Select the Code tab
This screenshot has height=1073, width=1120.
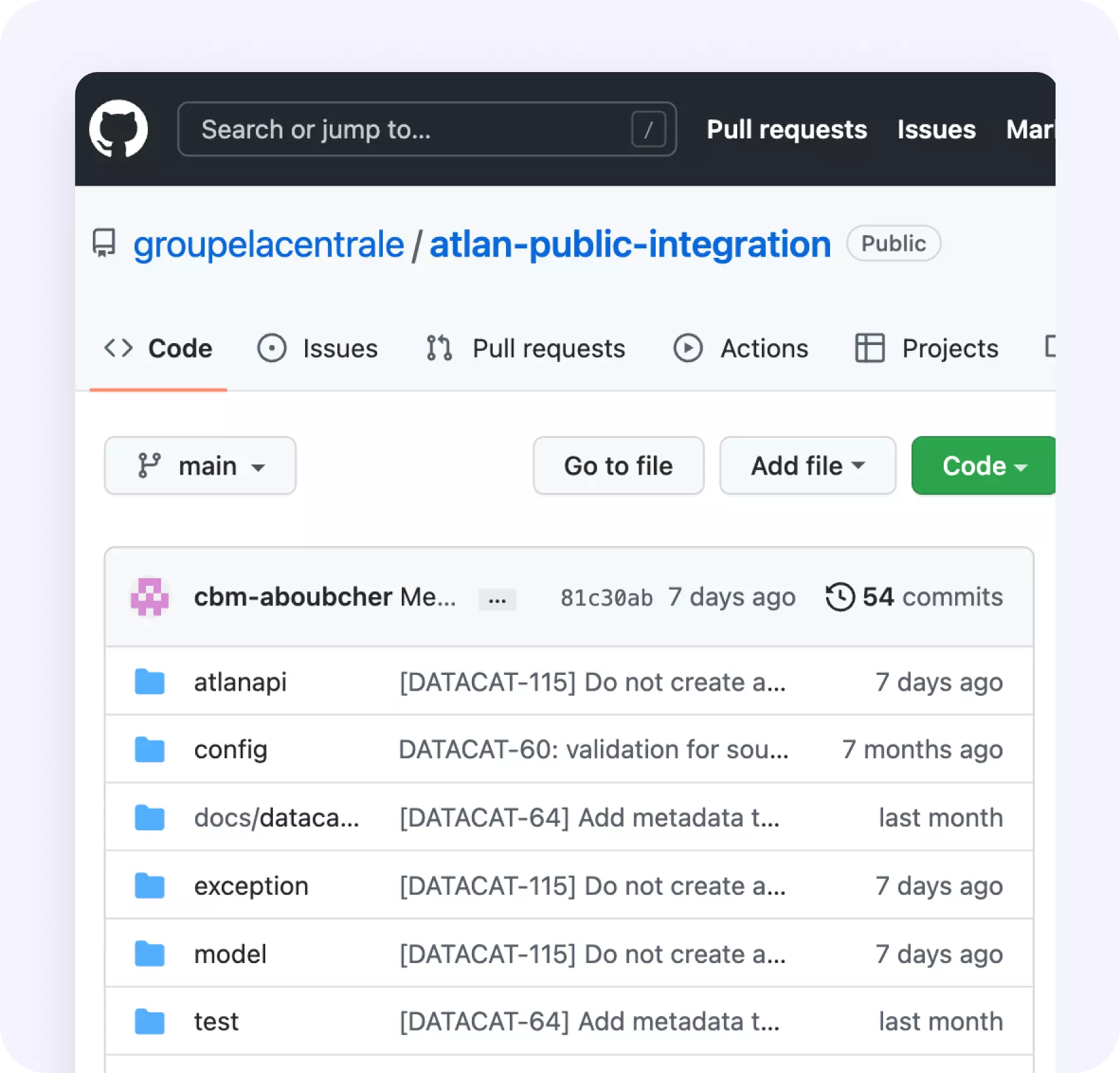pyautogui.click(x=158, y=348)
